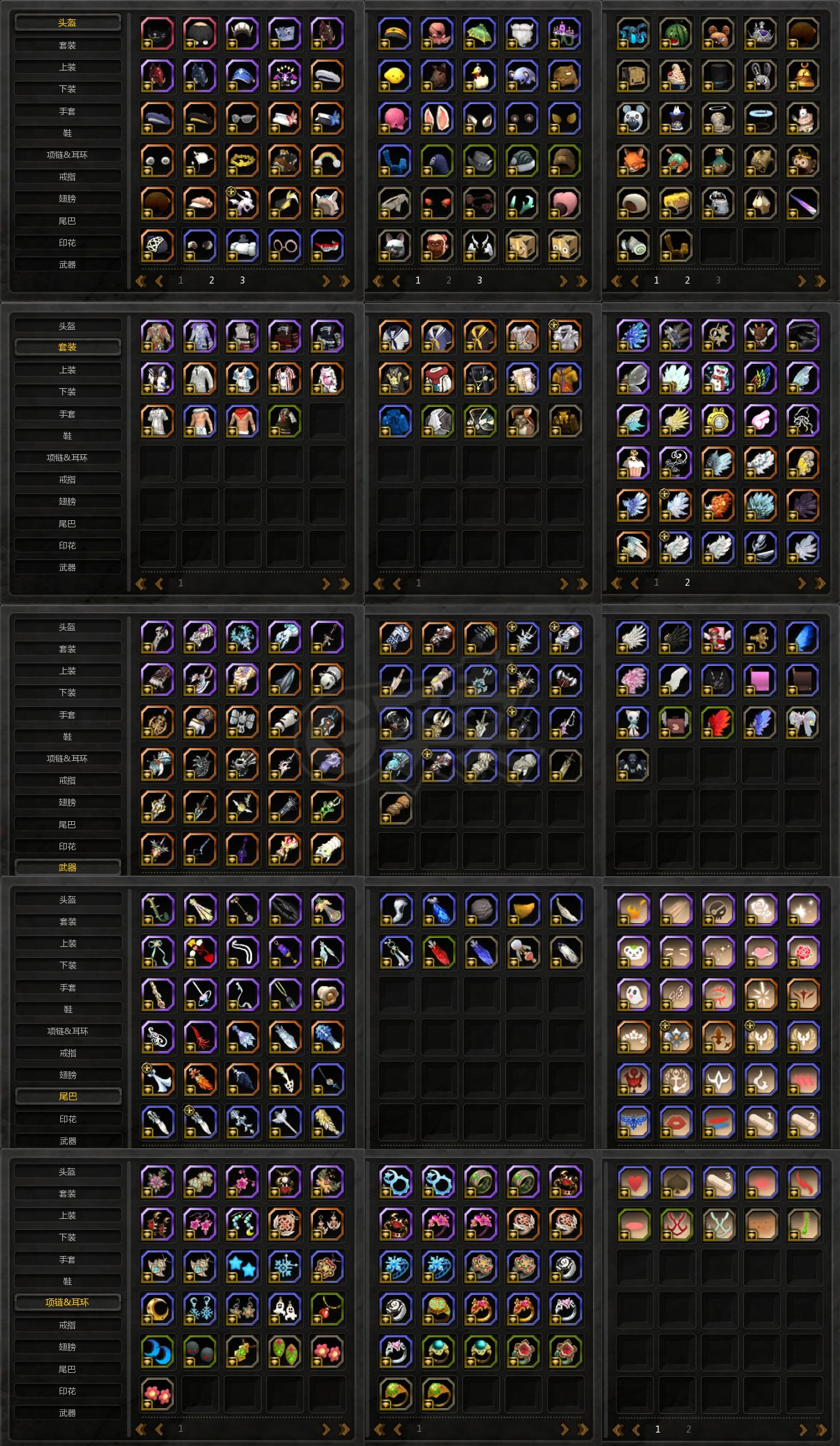This screenshot has height=1446, width=840.
Task: Click the orange hoodie top icon
Action: [x=565, y=379]
